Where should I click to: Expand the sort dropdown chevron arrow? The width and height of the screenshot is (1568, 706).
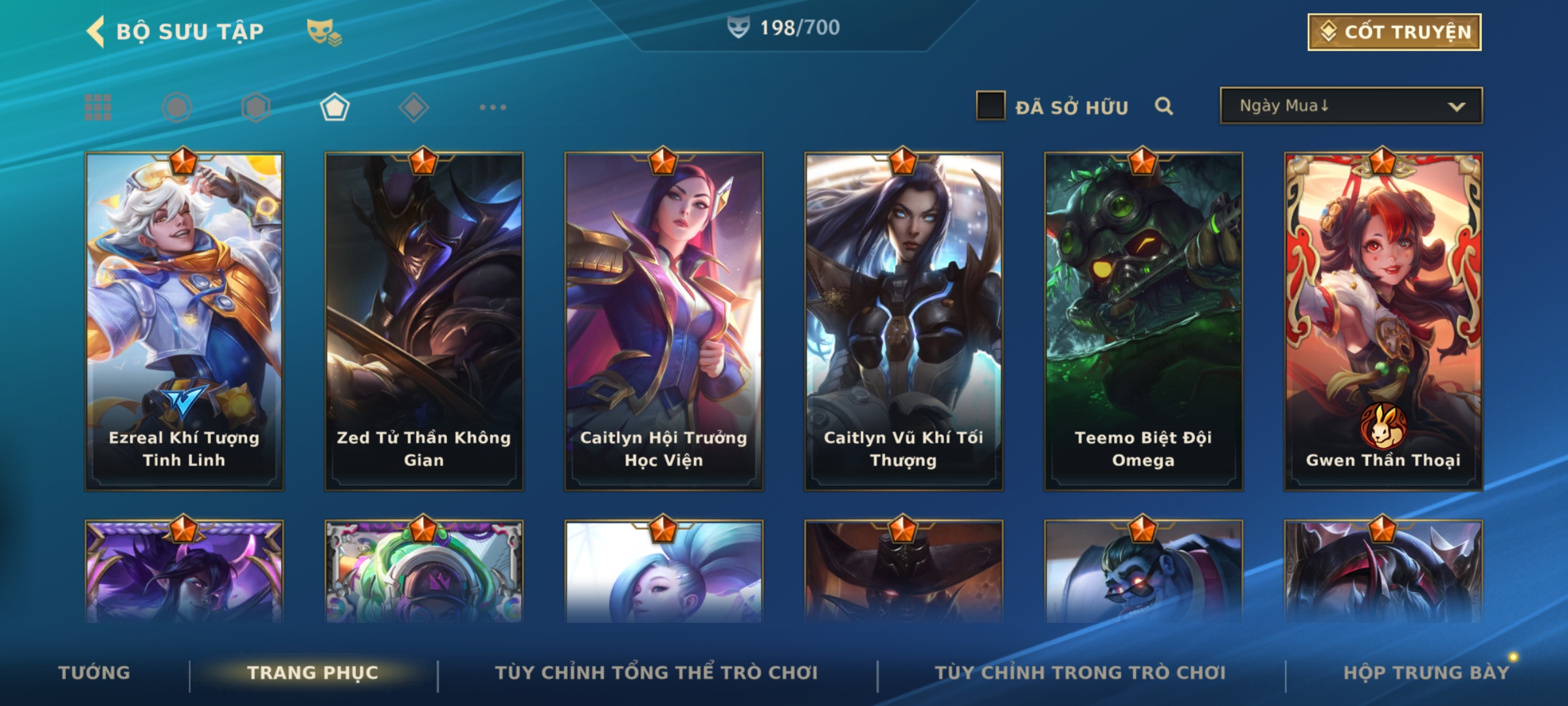click(x=1456, y=107)
